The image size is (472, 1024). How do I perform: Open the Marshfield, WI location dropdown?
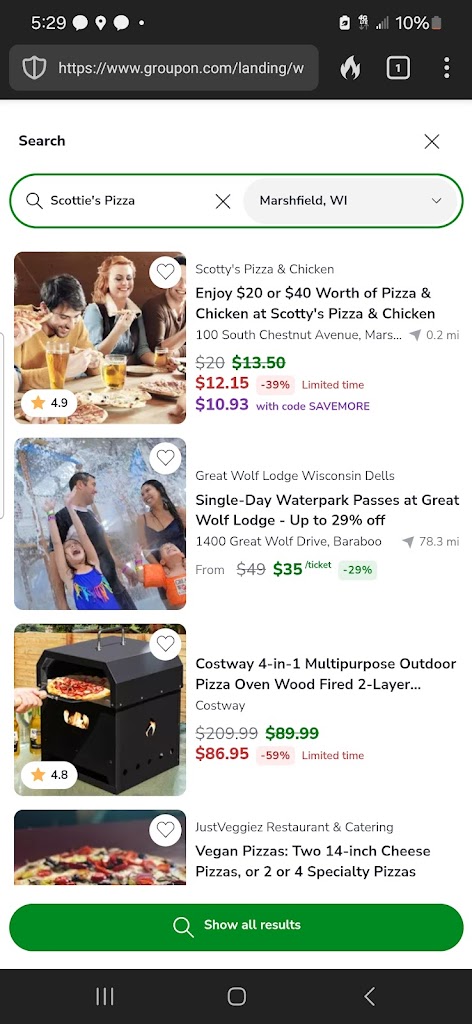click(351, 200)
